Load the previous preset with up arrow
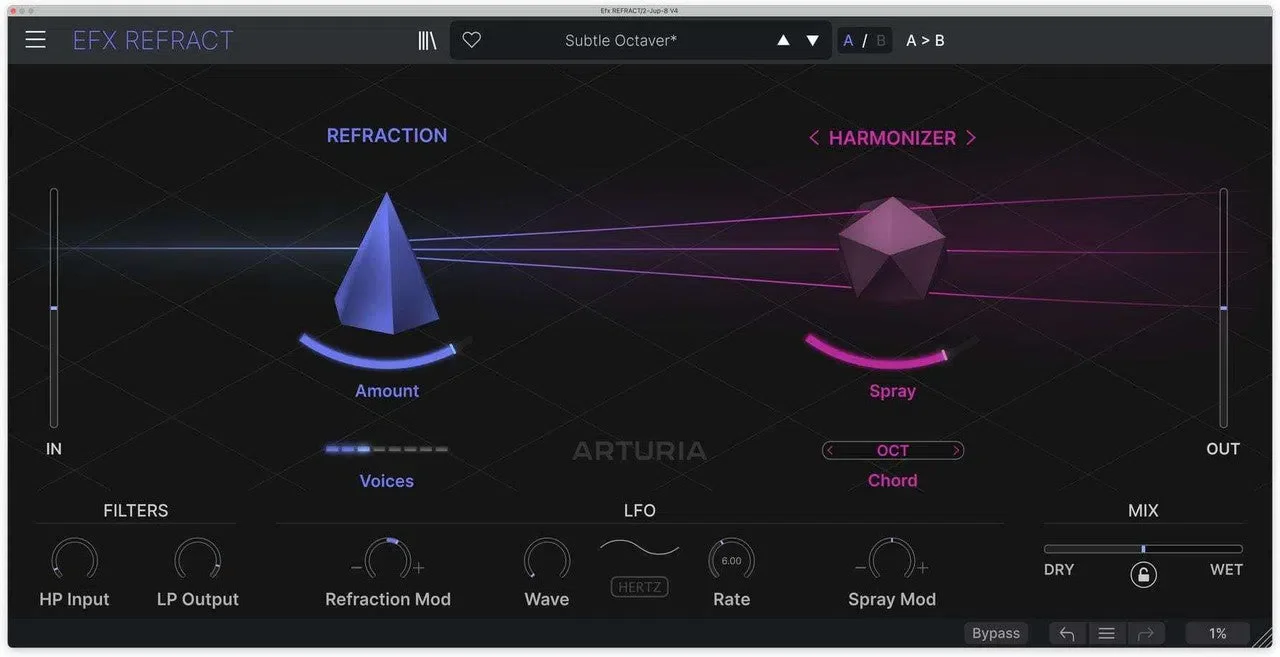Viewport: 1280px width, 657px height. pos(783,41)
